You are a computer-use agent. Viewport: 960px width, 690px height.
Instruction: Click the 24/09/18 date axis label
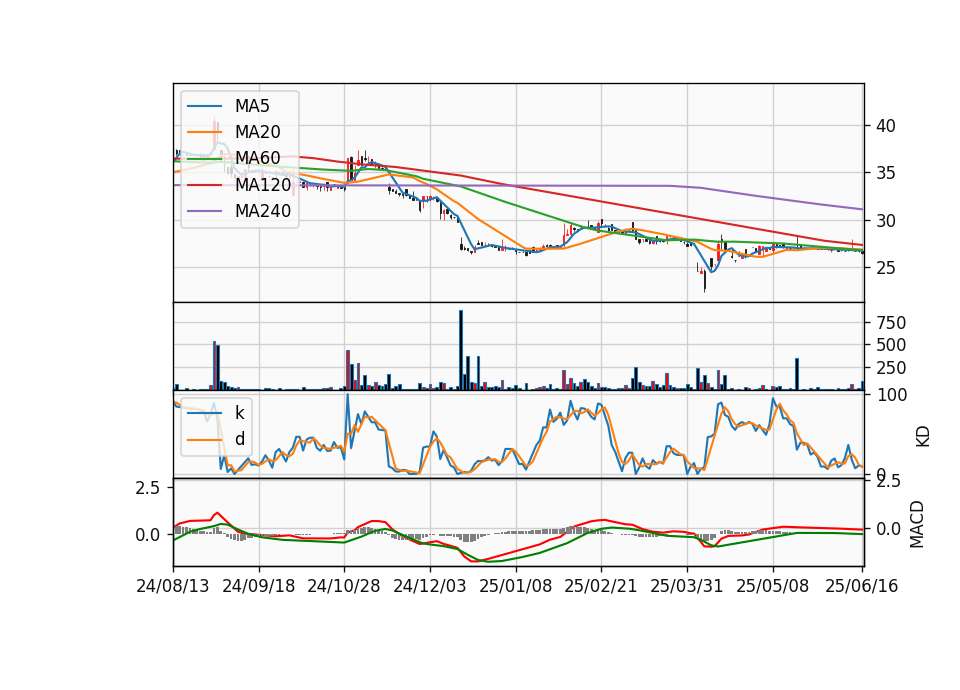258,586
